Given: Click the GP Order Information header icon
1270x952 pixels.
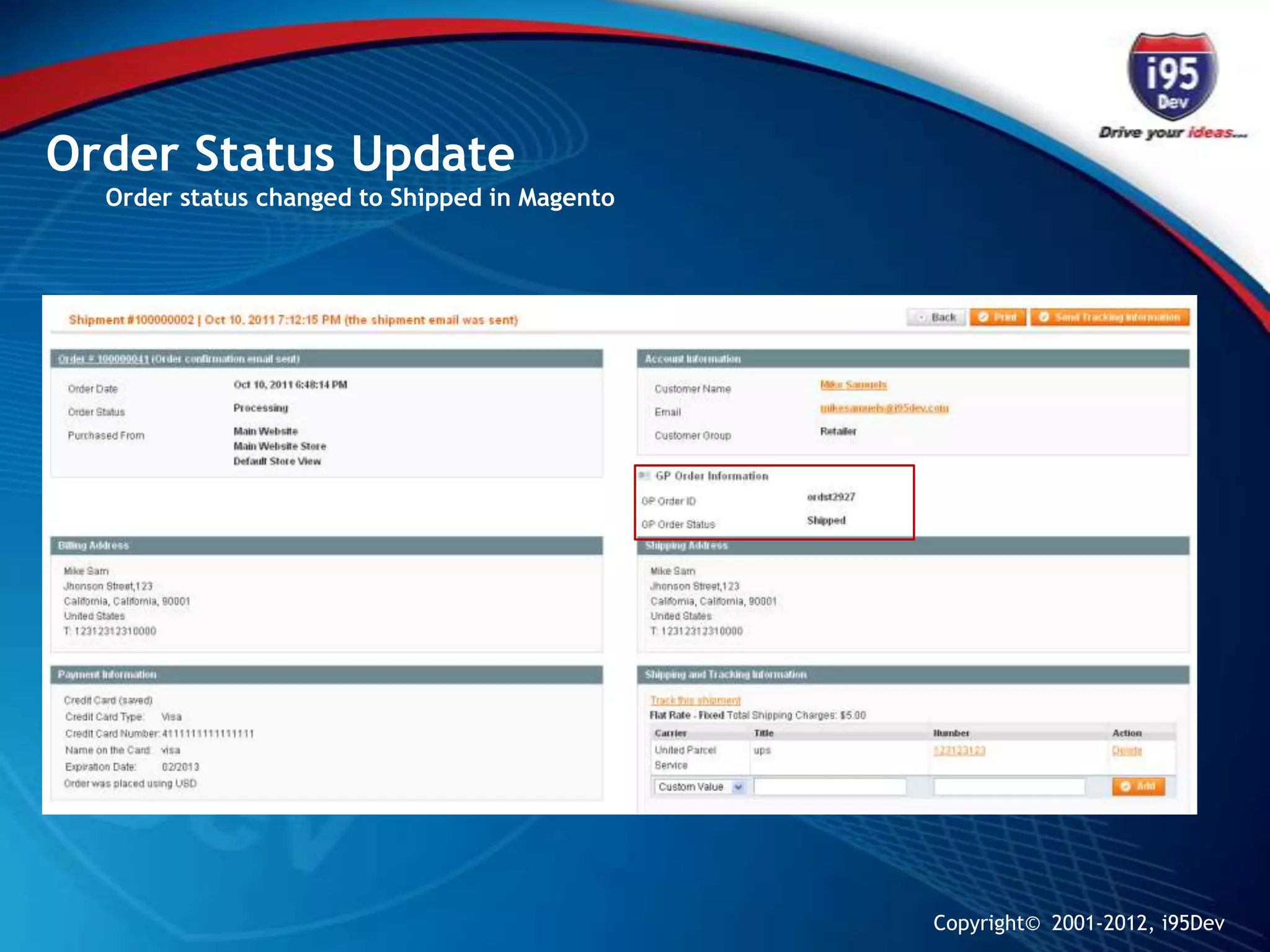Looking at the screenshot, I should (644, 476).
